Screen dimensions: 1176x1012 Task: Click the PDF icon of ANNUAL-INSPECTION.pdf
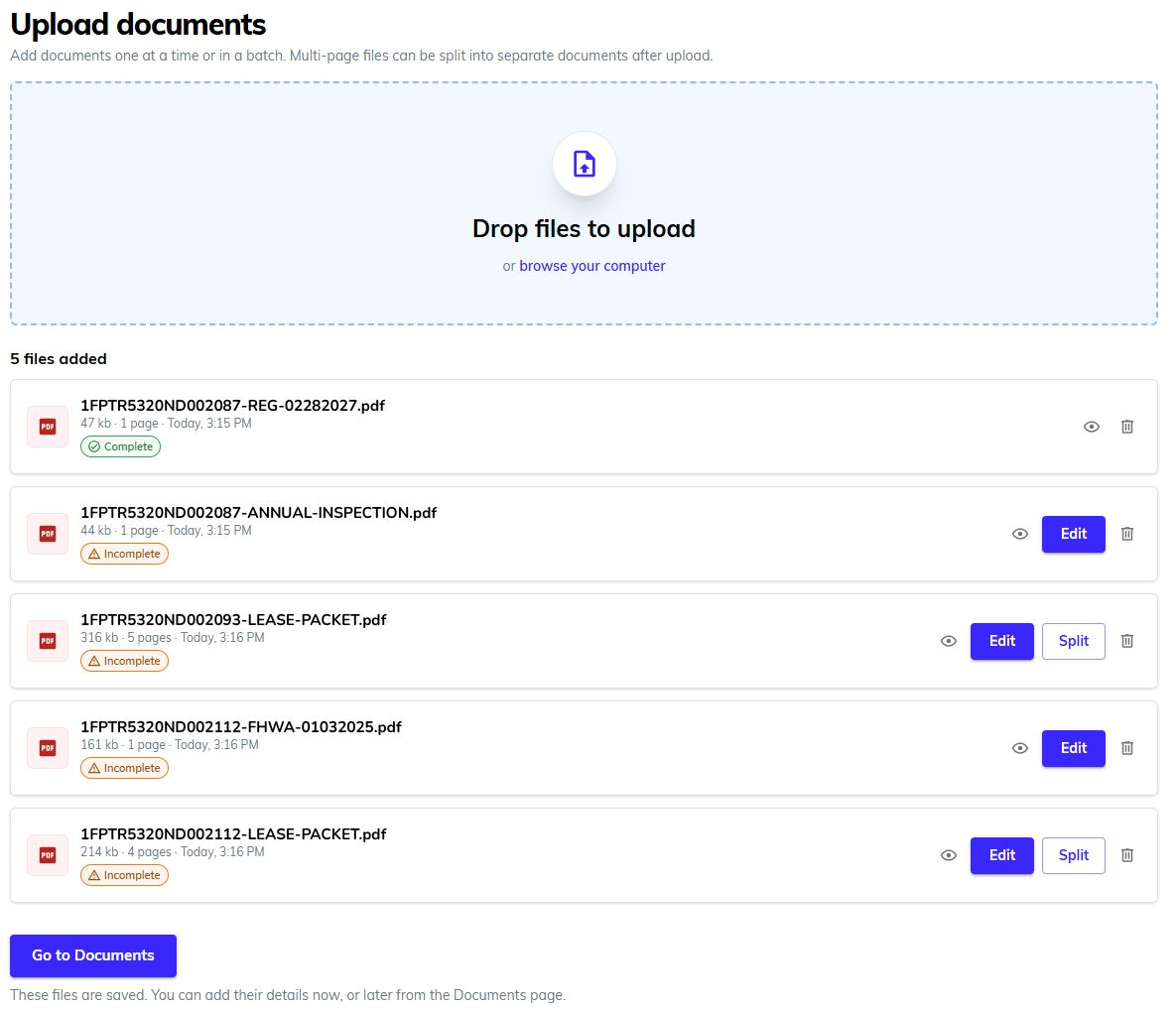(48, 534)
